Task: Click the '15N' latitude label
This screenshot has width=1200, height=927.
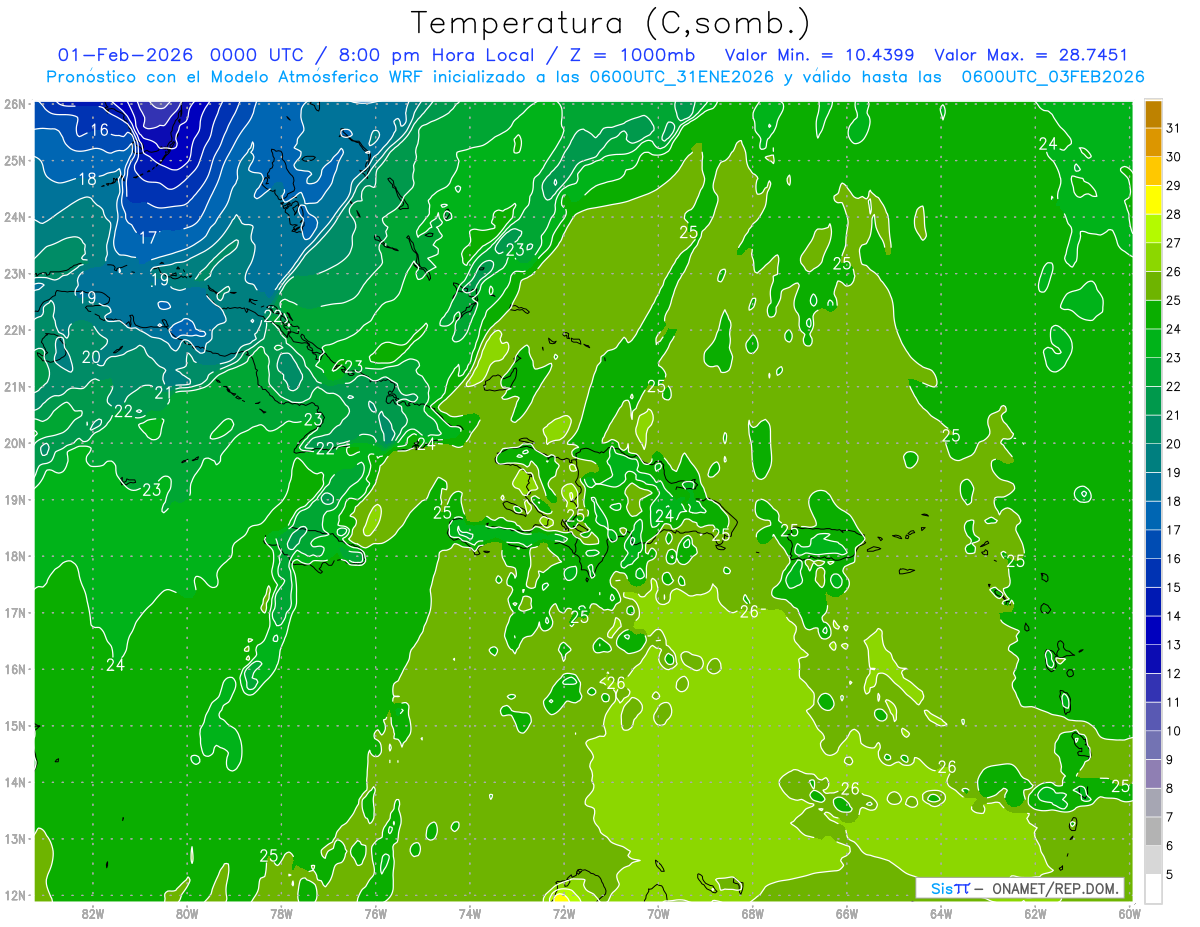Action: (15, 726)
